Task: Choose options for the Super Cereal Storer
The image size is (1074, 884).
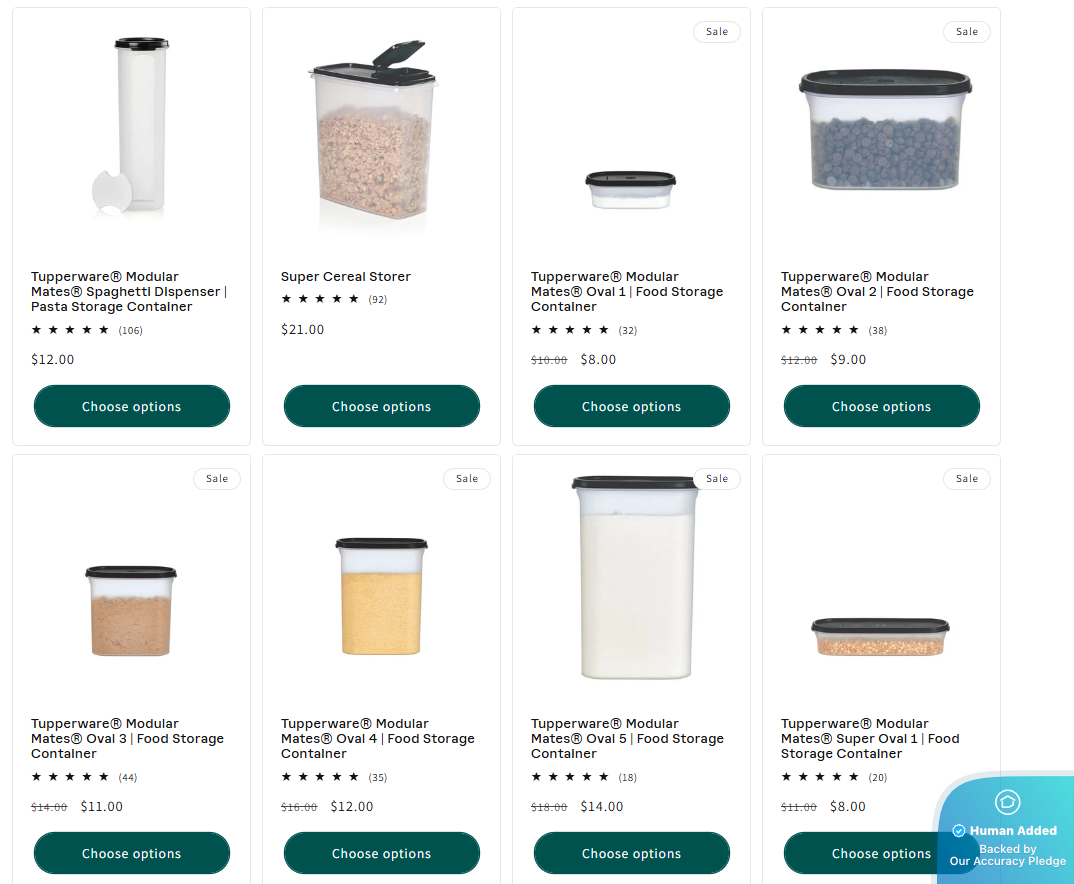Action: click(381, 407)
